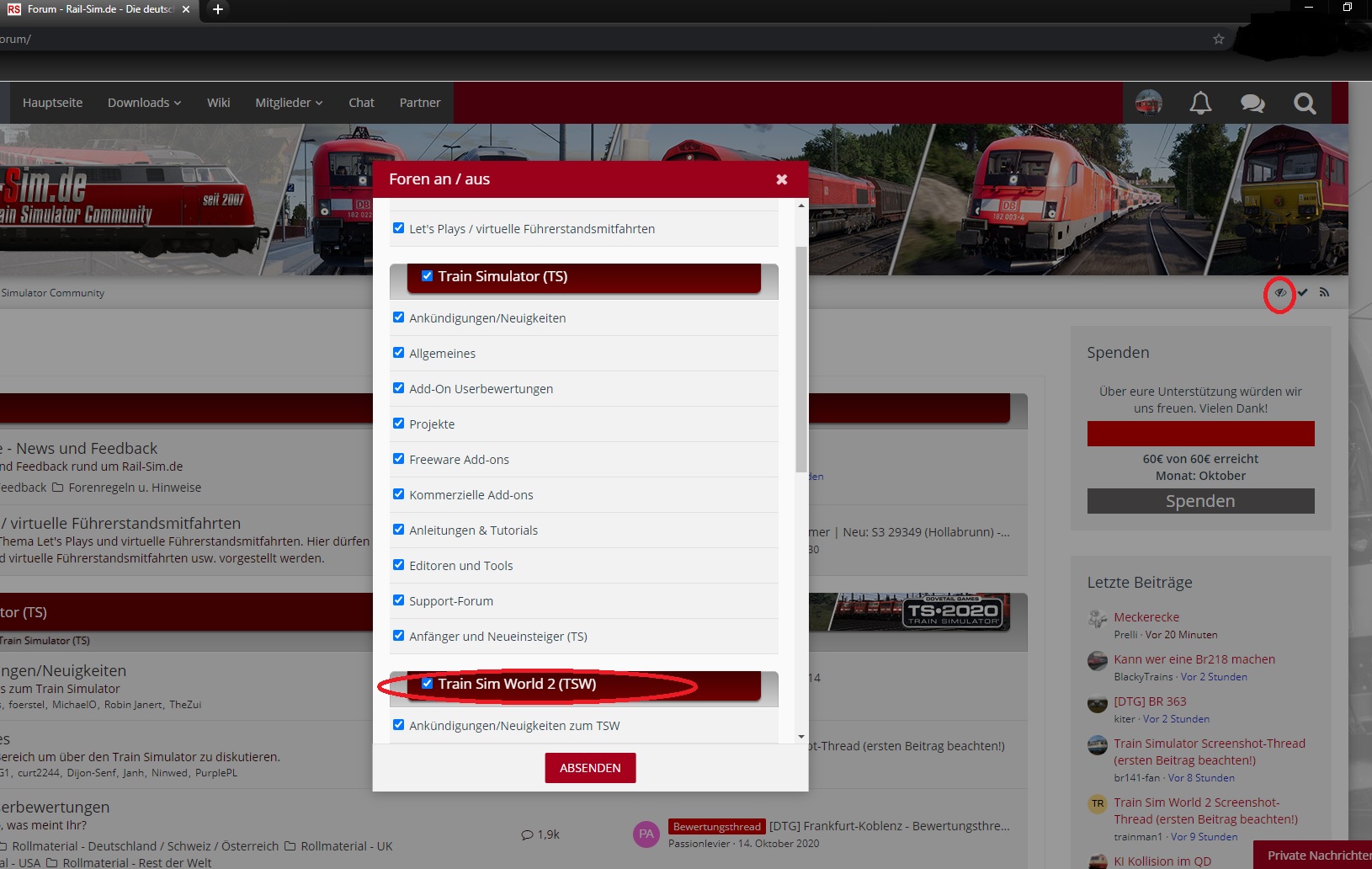
Task: Open the notifications bell
Action: pyautogui.click(x=1200, y=103)
